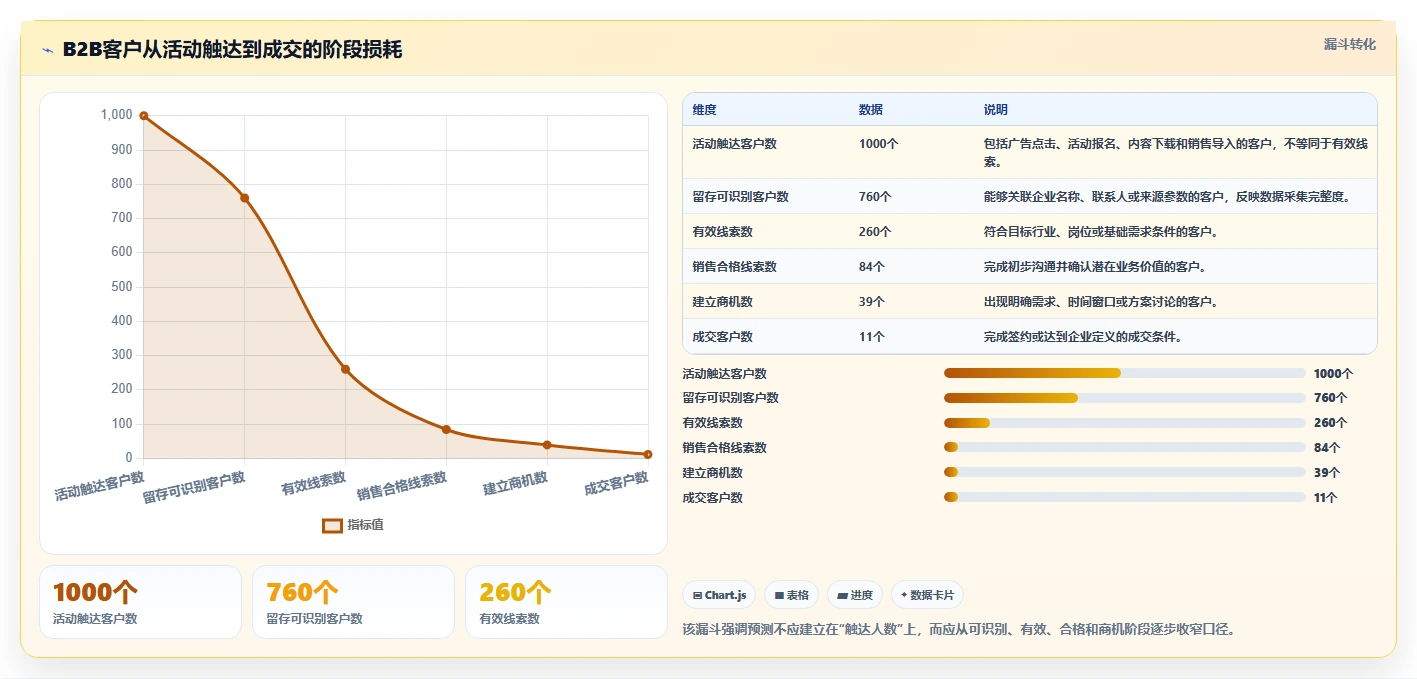This screenshot has height=679, width=1417.
Task: Click the 成交客户数 label in the progress list
Action: click(713, 497)
